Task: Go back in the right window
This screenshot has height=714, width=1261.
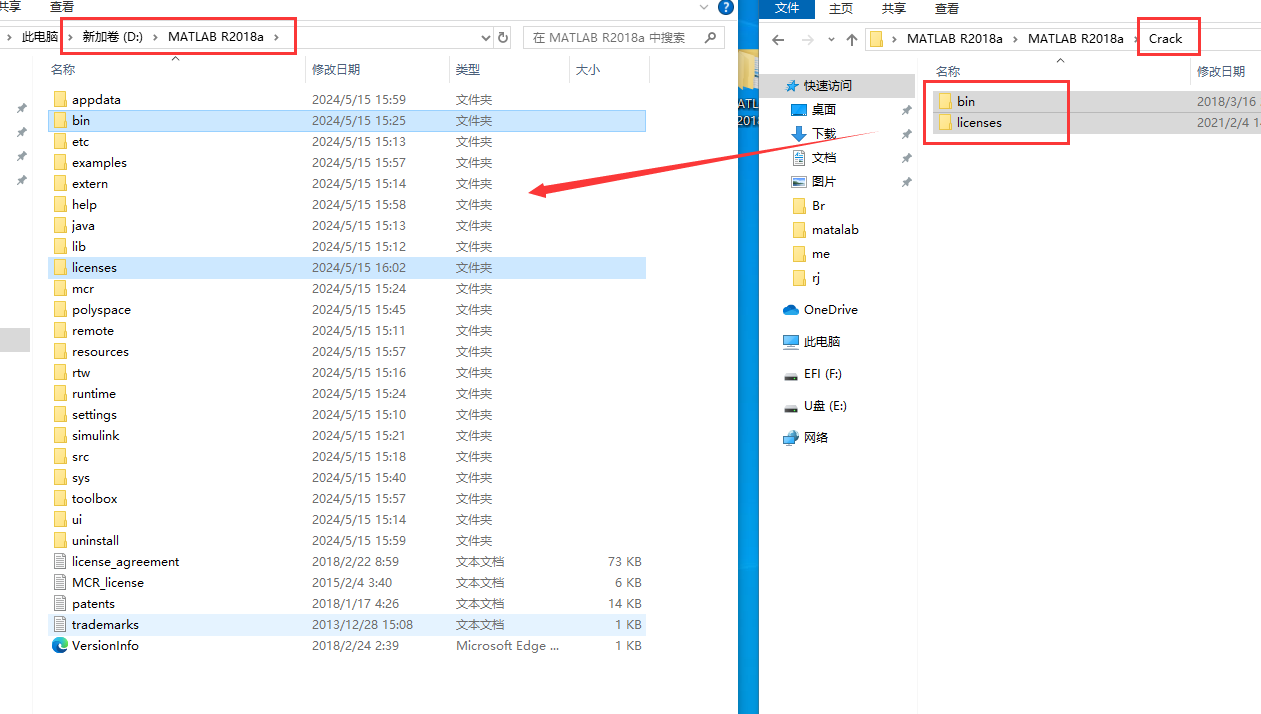Action: (779, 40)
